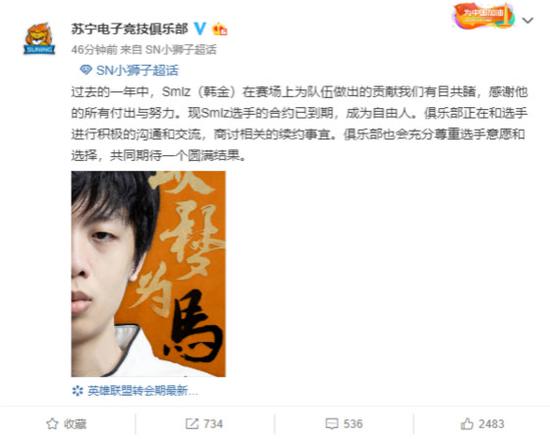The width and height of the screenshot is (550, 439).
Task: Click the colorful event banner badge
Action: [x=484, y=16]
